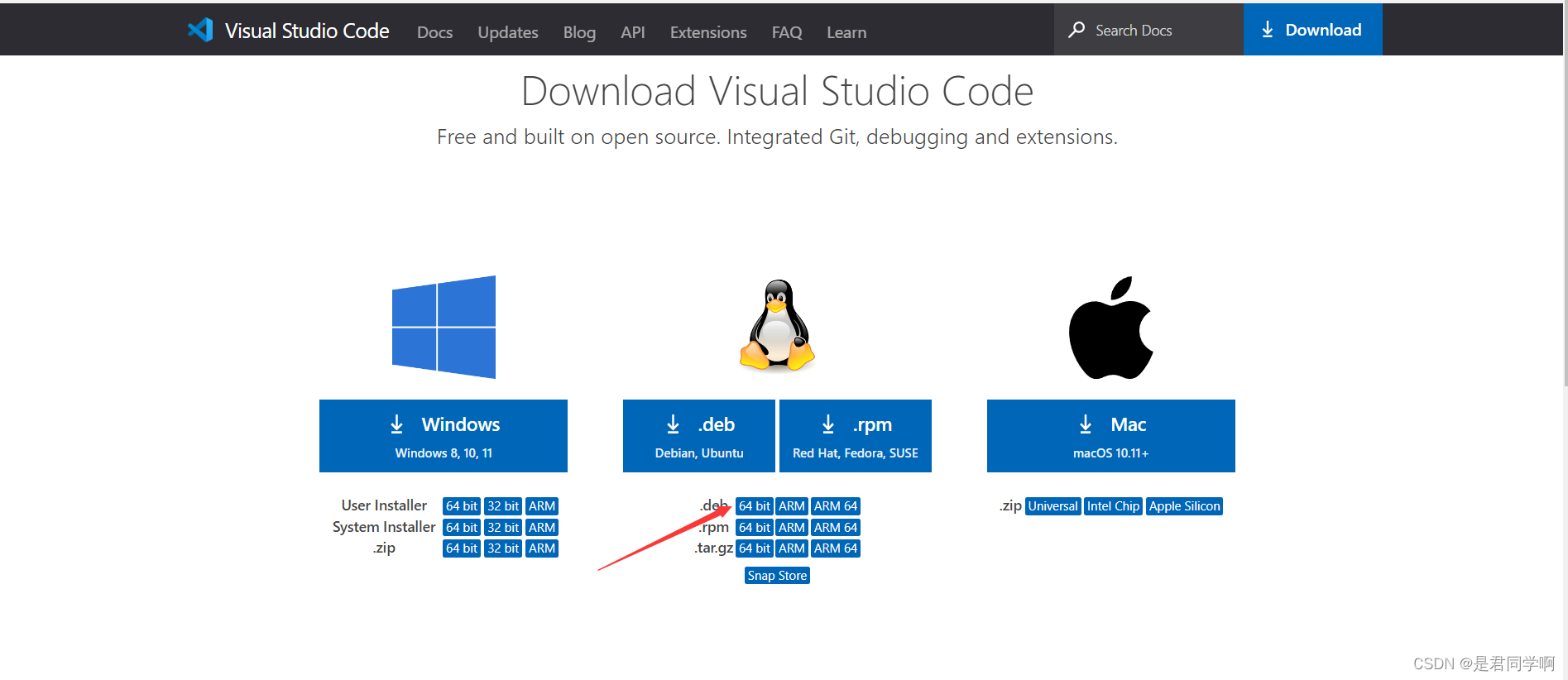The image size is (1568, 680).
Task: Click the Visual Studio Code logo icon
Action: click(200, 31)
